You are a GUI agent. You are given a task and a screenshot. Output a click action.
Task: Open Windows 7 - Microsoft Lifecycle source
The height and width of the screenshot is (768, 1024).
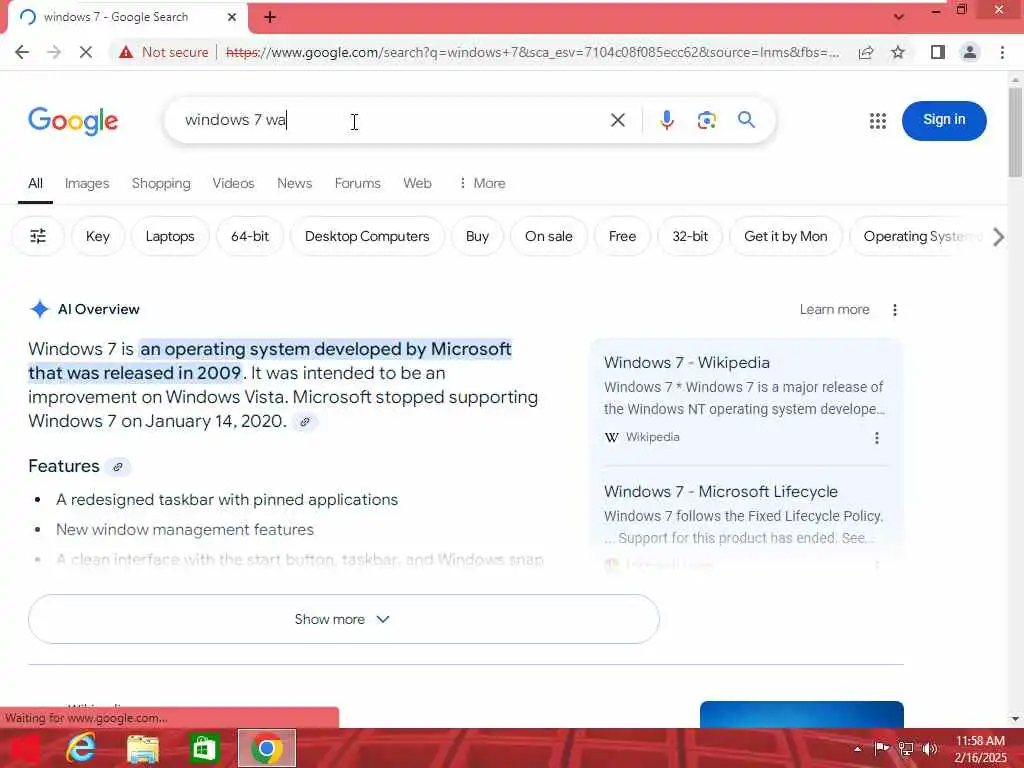(x=721, y=492)
